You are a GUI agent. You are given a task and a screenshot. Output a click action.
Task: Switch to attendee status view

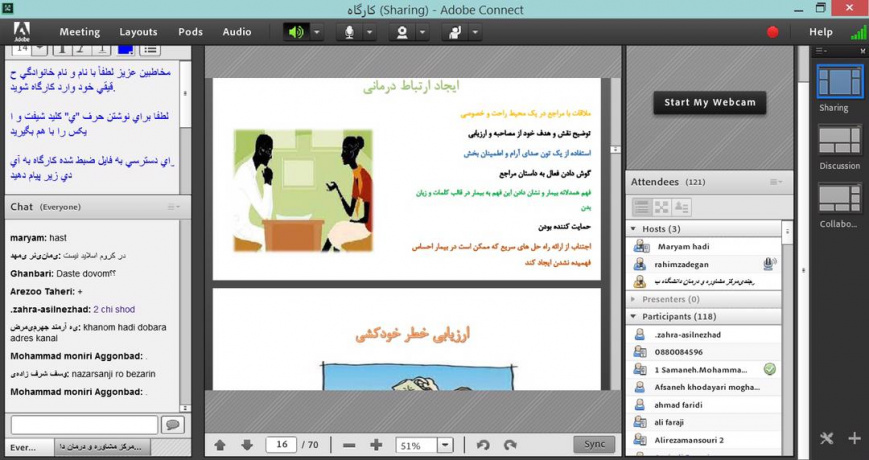(x=681, y=207)
